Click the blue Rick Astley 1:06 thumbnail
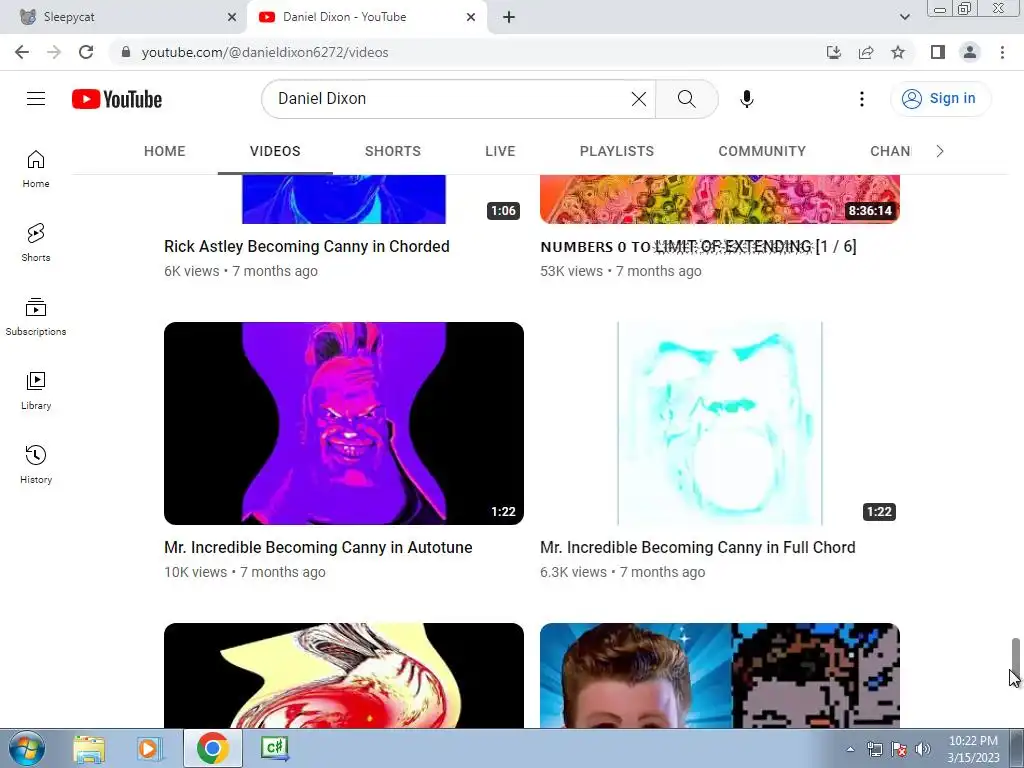This screenshot has height=768, width=1024. (x=344, y=199)
